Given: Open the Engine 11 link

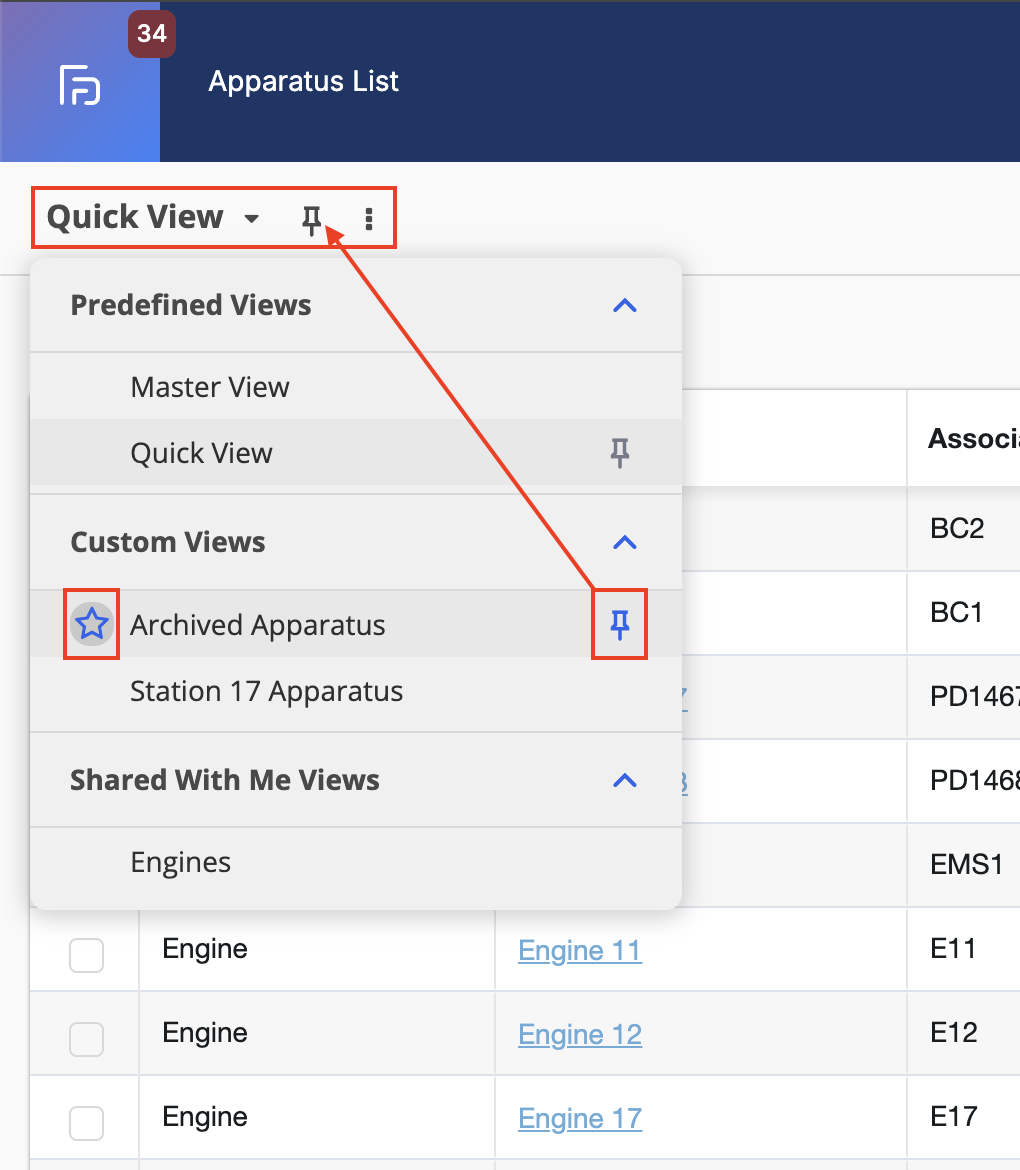Looking at the screenshot, I should tap(580, 951).
